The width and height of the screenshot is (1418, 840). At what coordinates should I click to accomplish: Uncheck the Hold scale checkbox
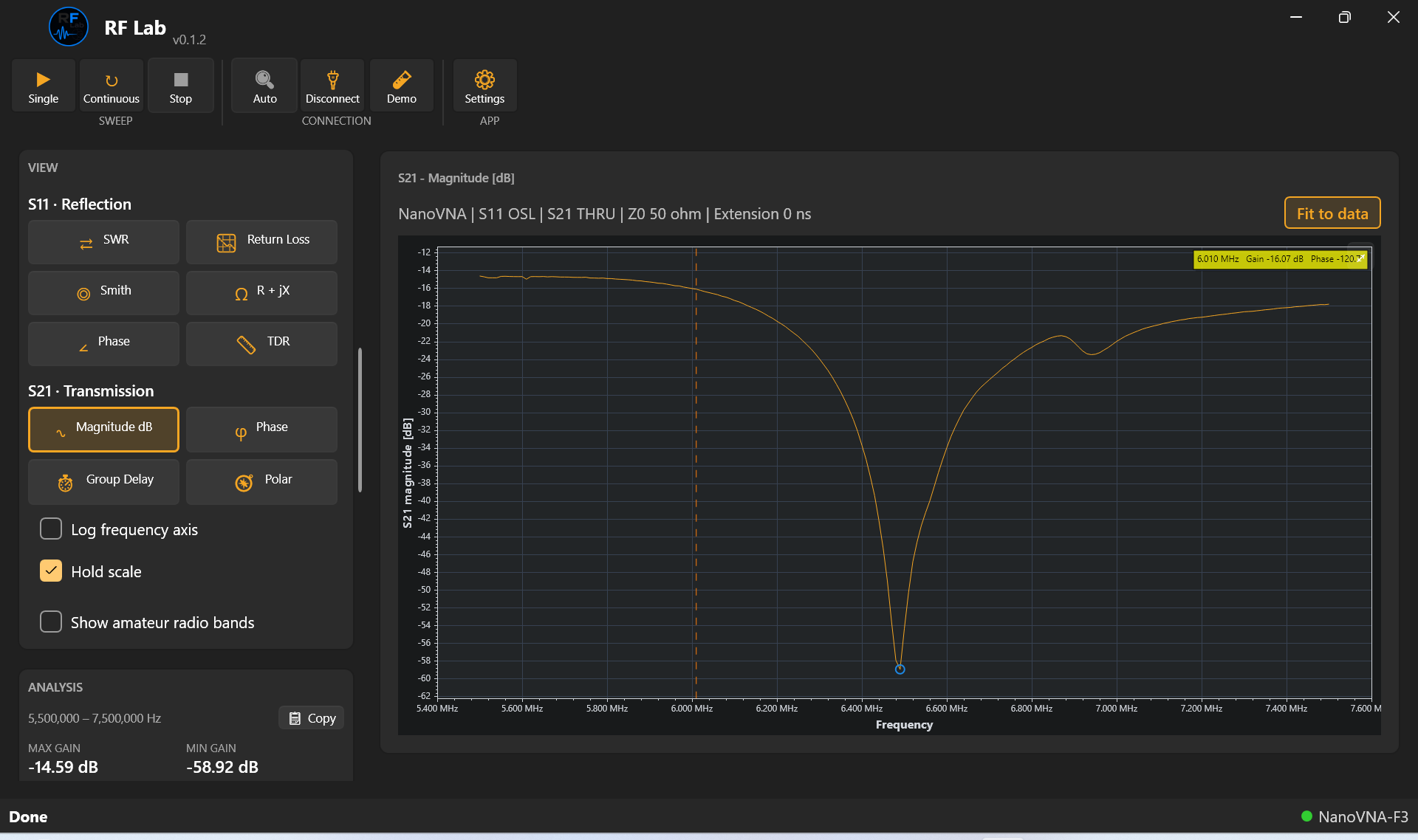point(51,571)
